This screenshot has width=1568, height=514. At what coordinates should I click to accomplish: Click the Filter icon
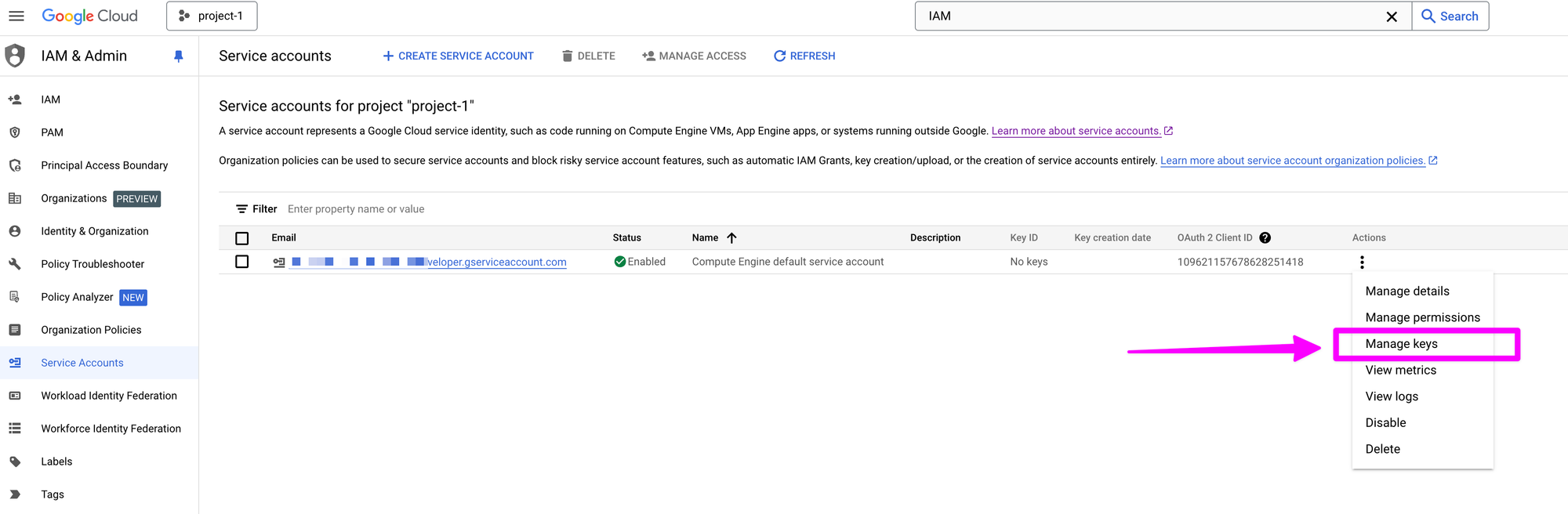pos(241,209)
